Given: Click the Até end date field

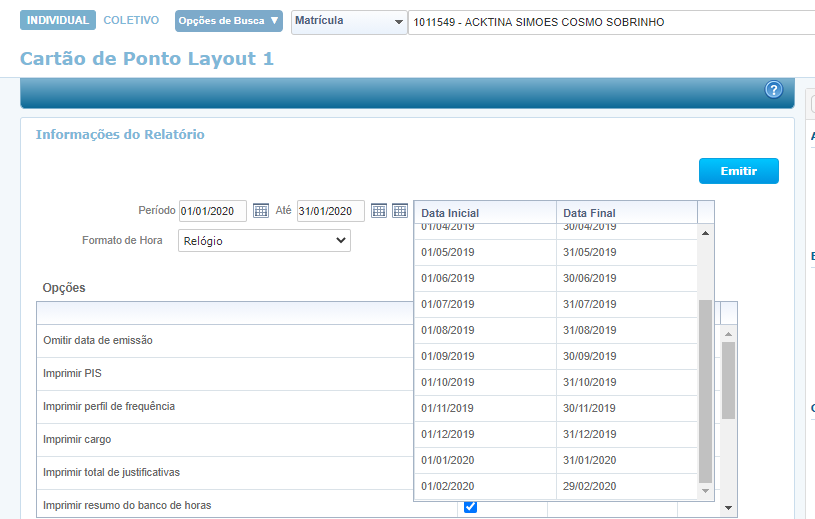Looking at the screenshot, I should [x=330, y=211].
